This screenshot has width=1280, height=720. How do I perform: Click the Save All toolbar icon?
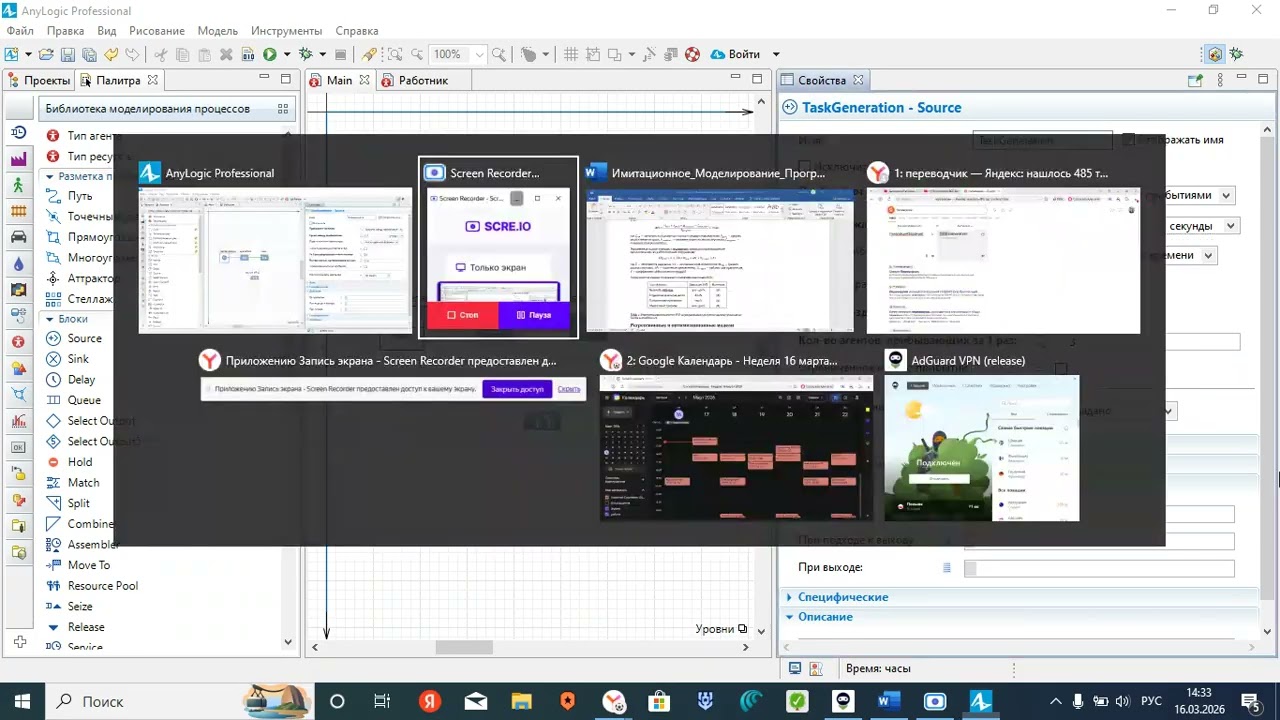[88, 54]
